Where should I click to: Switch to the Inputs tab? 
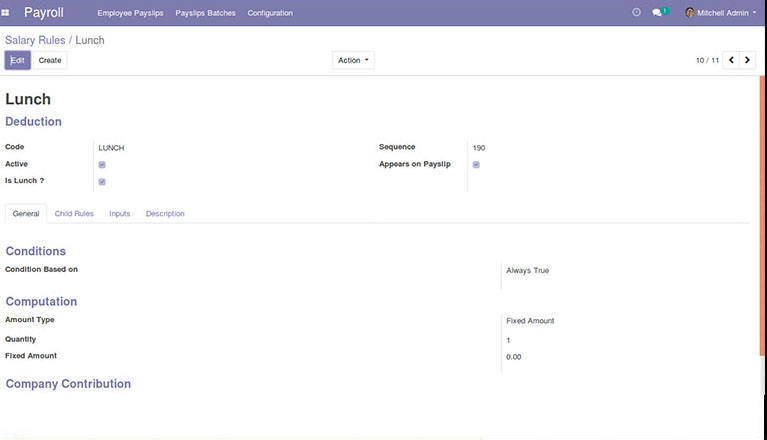pos(119,214)
